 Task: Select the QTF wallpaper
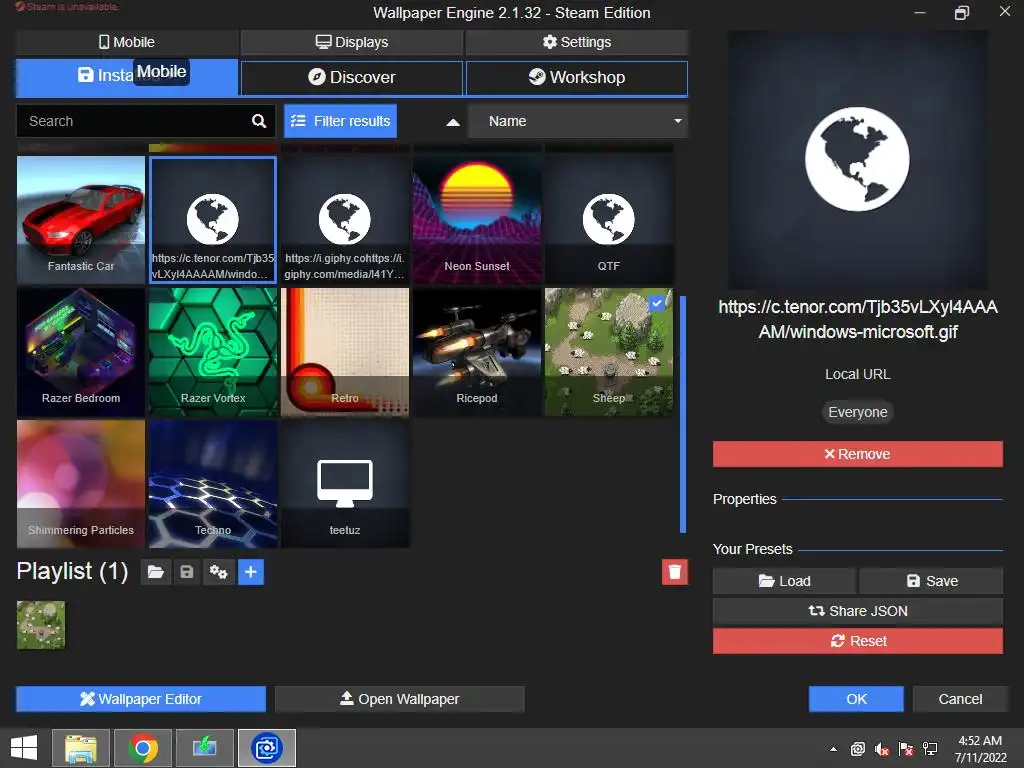609,219
